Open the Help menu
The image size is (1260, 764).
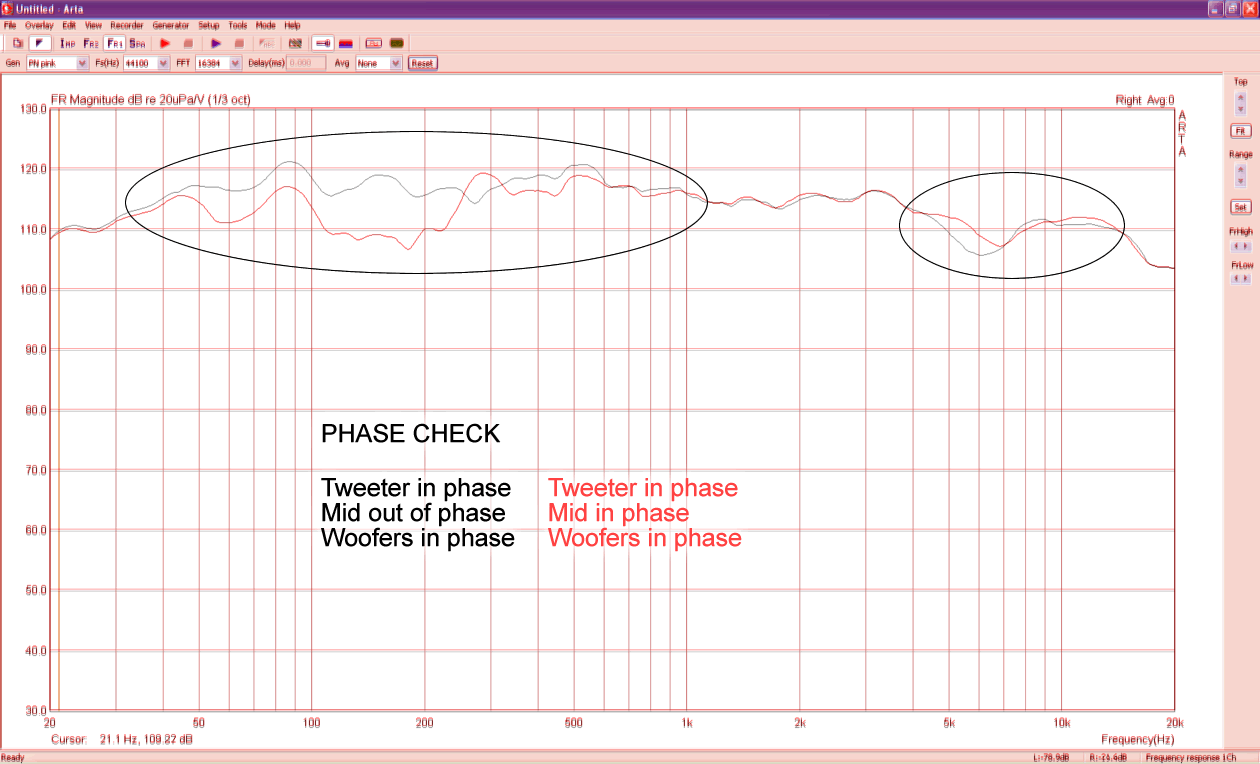(292, 24)
